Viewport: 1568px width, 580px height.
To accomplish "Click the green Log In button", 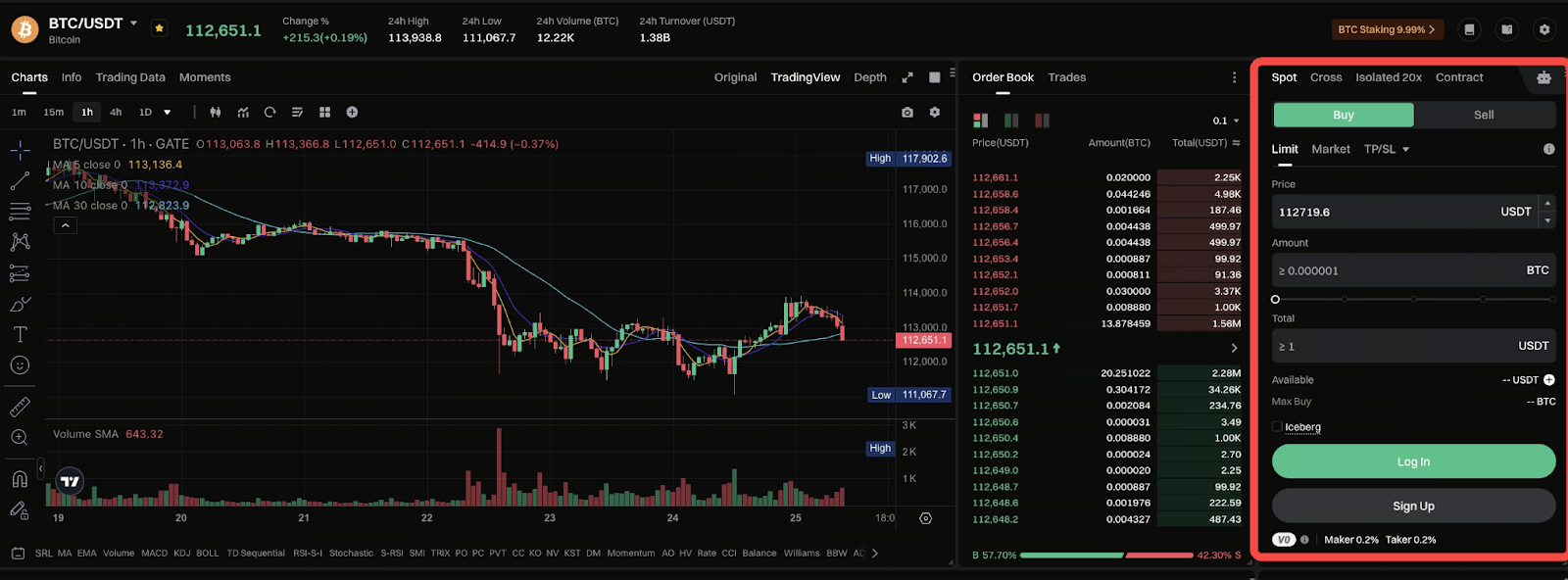I will click(x=1414, y=461).
